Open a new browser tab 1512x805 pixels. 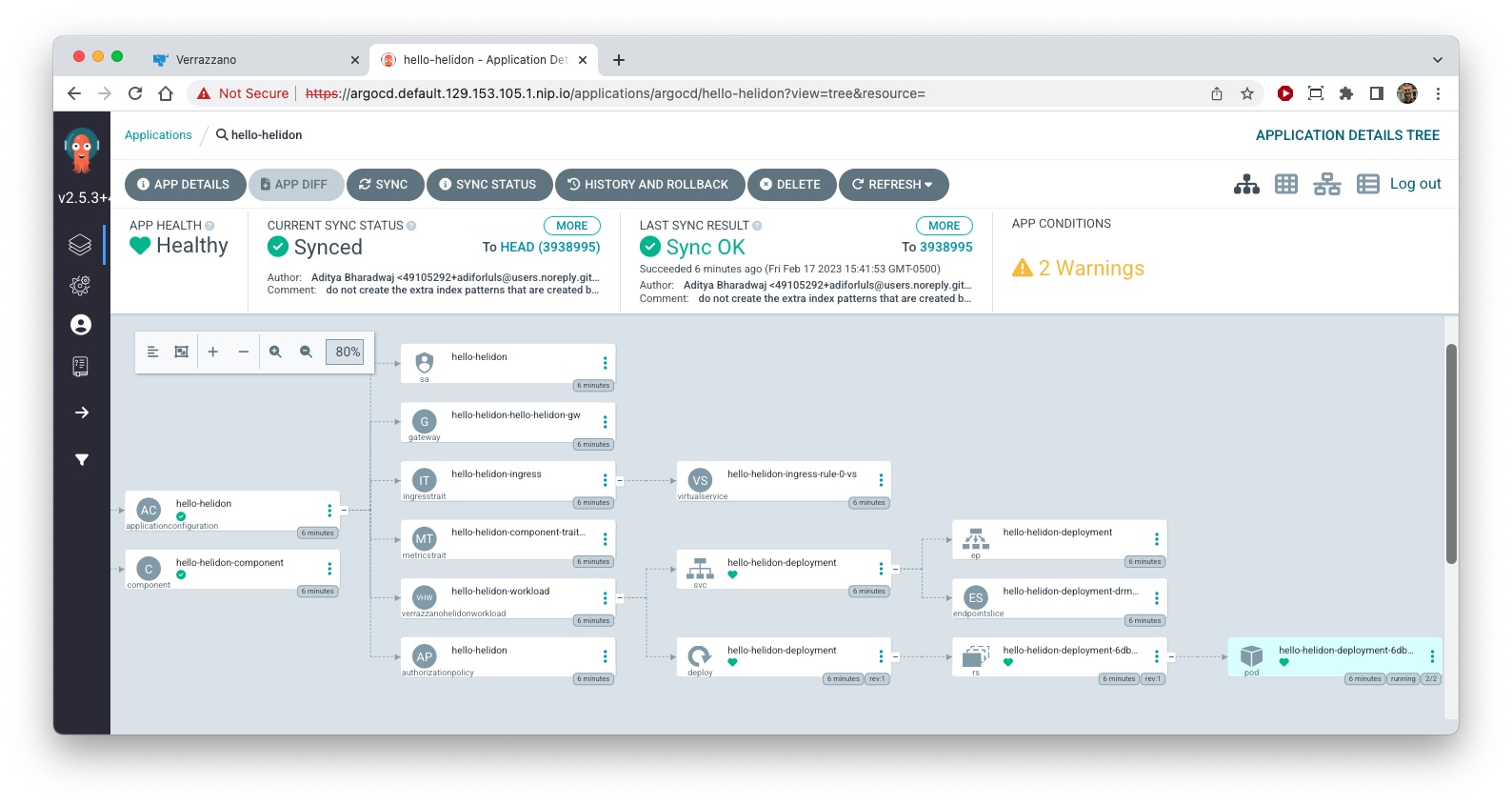pos(619,60)
